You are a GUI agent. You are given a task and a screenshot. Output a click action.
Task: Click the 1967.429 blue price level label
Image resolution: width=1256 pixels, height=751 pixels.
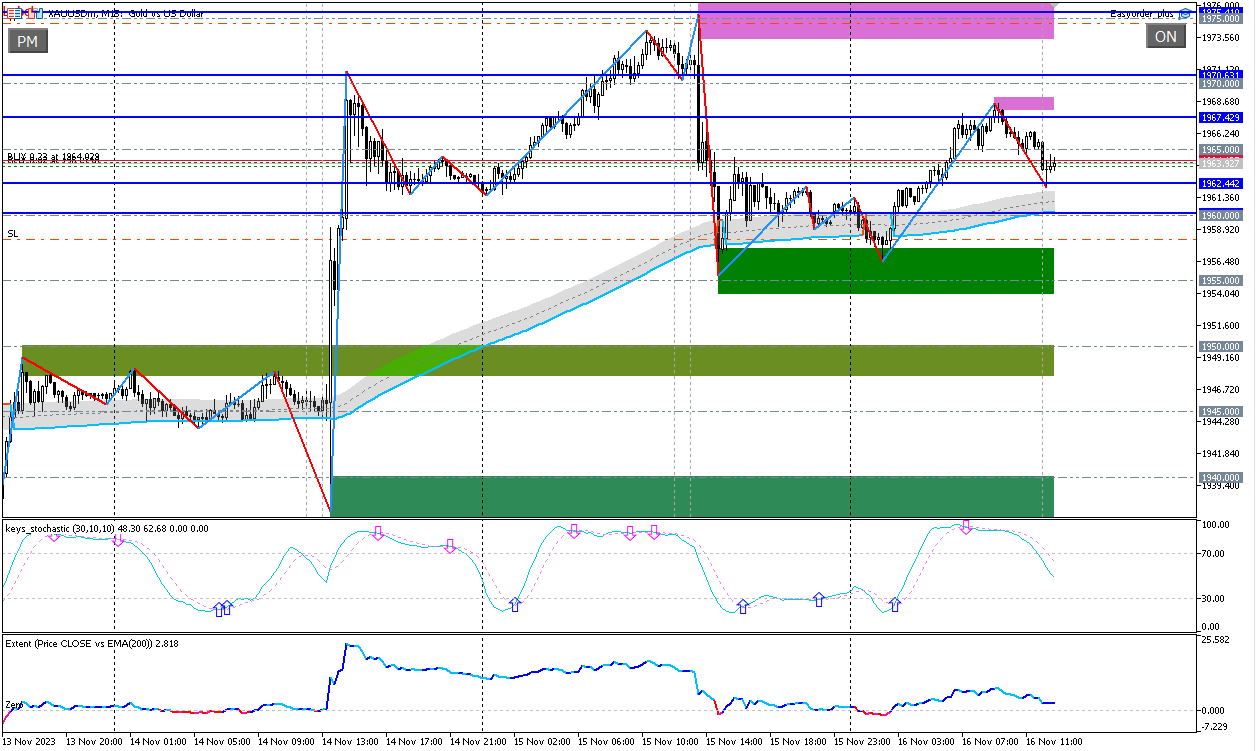[1220, 118]
